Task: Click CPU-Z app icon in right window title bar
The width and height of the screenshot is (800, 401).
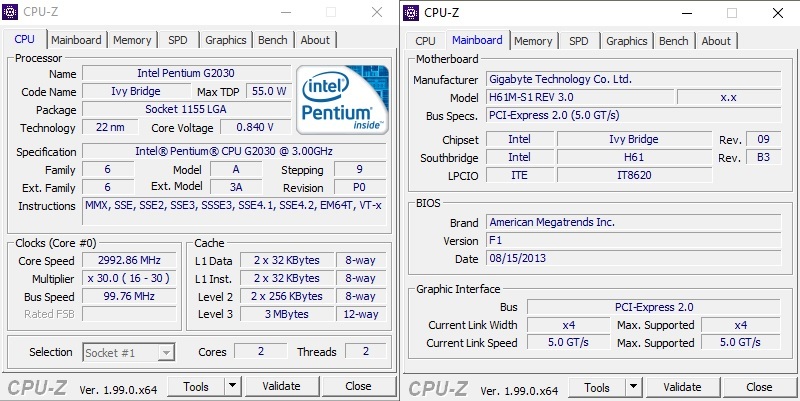Action: (x=411, y=13)
